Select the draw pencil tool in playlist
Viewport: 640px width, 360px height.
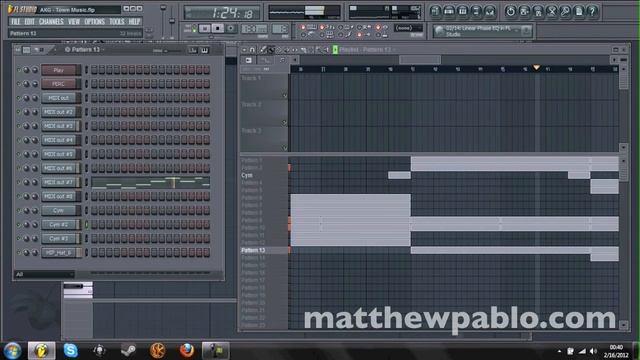point(263,50)
